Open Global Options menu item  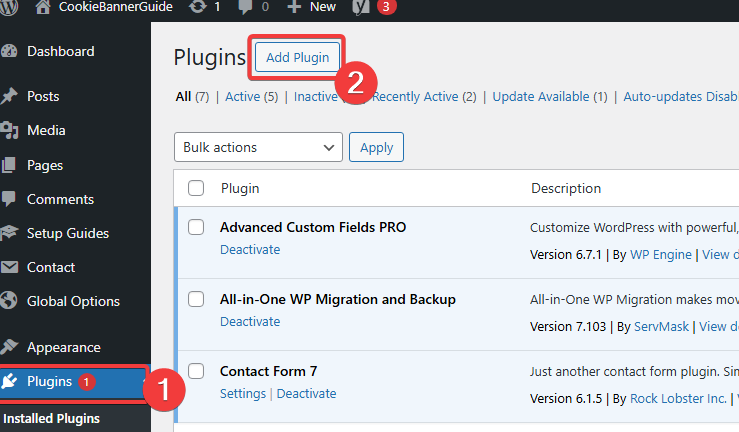(75, 301)
